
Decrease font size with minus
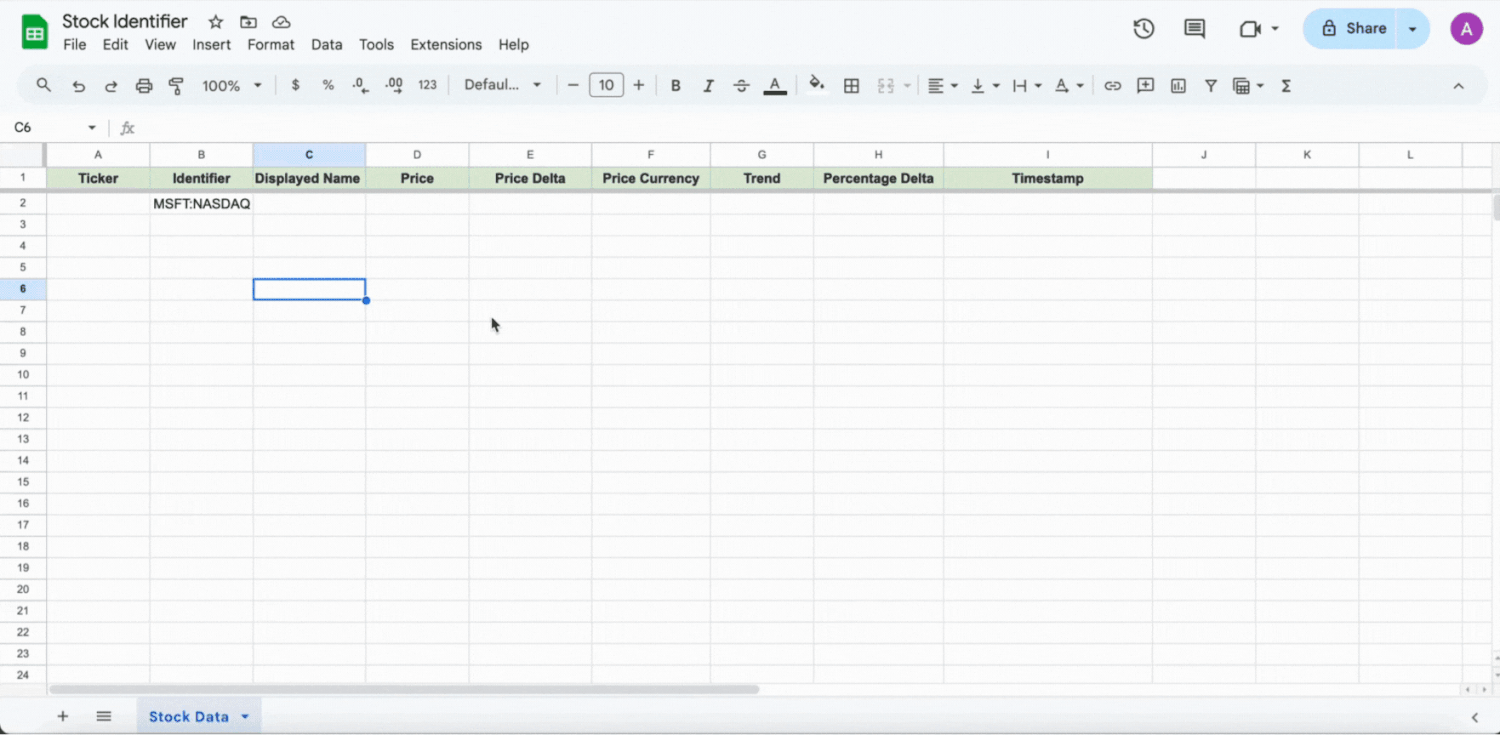pyautogui.click(x=573, y=86)
